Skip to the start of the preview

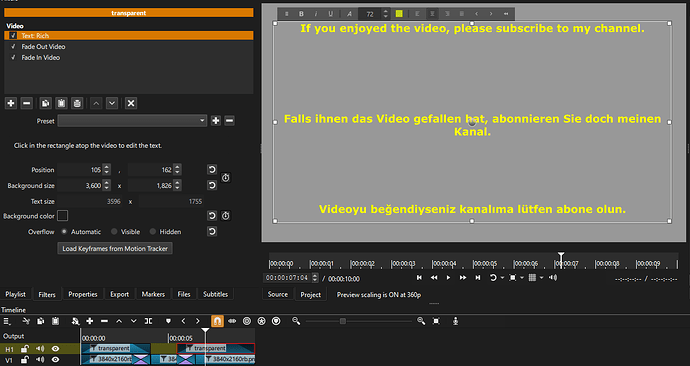click(x=419, y=278)
